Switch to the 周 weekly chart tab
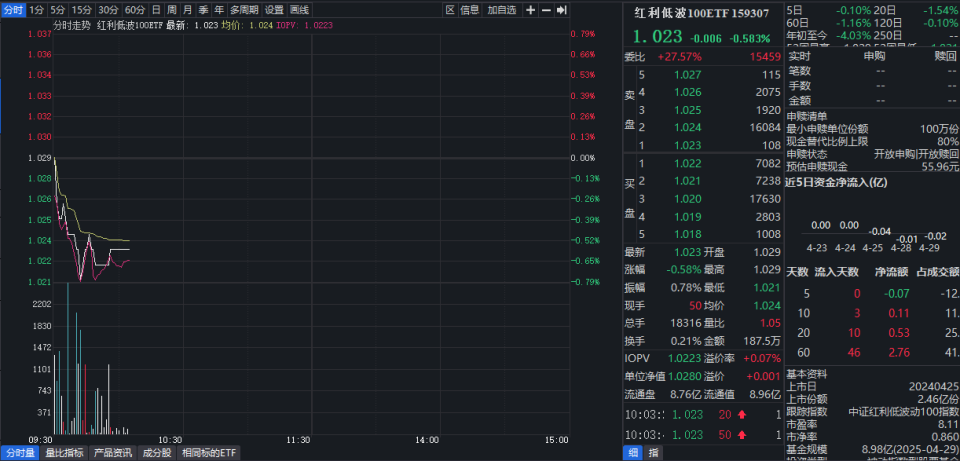 point(172,10)
